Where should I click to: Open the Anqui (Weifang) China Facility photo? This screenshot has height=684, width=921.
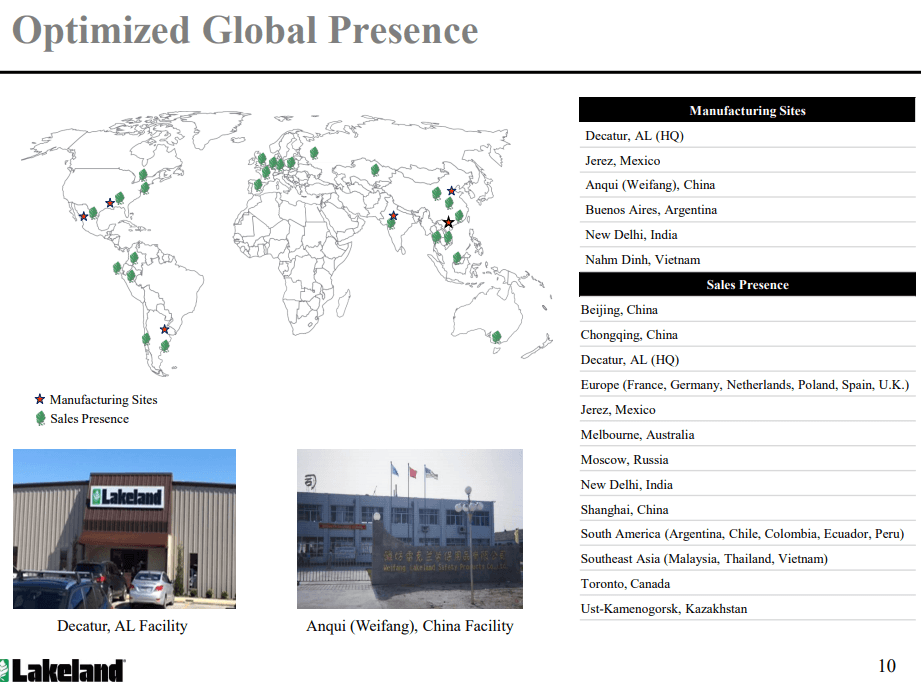(x=409, y=528)
